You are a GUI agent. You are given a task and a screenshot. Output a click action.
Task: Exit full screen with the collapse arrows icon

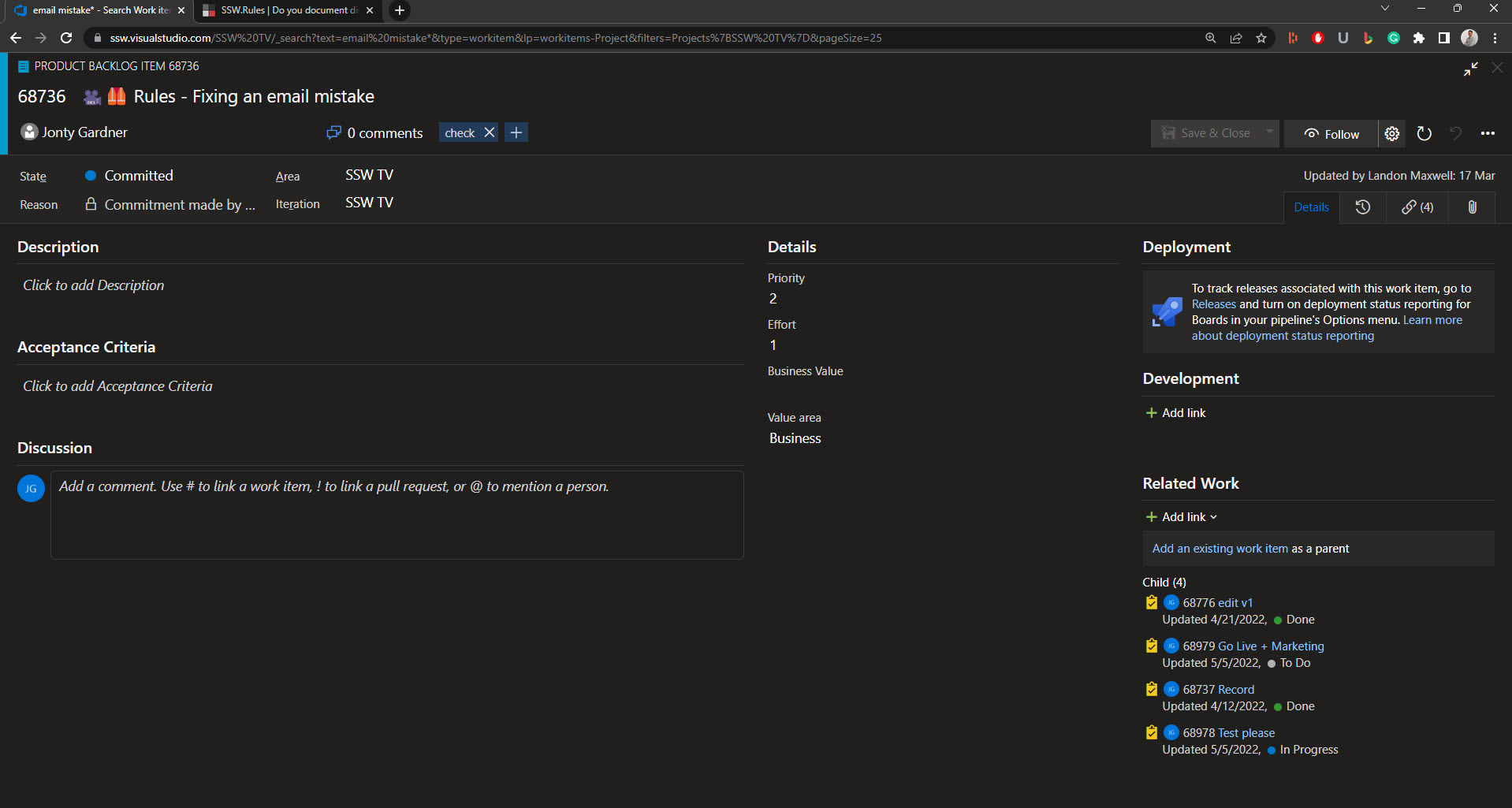(1470, 69)
